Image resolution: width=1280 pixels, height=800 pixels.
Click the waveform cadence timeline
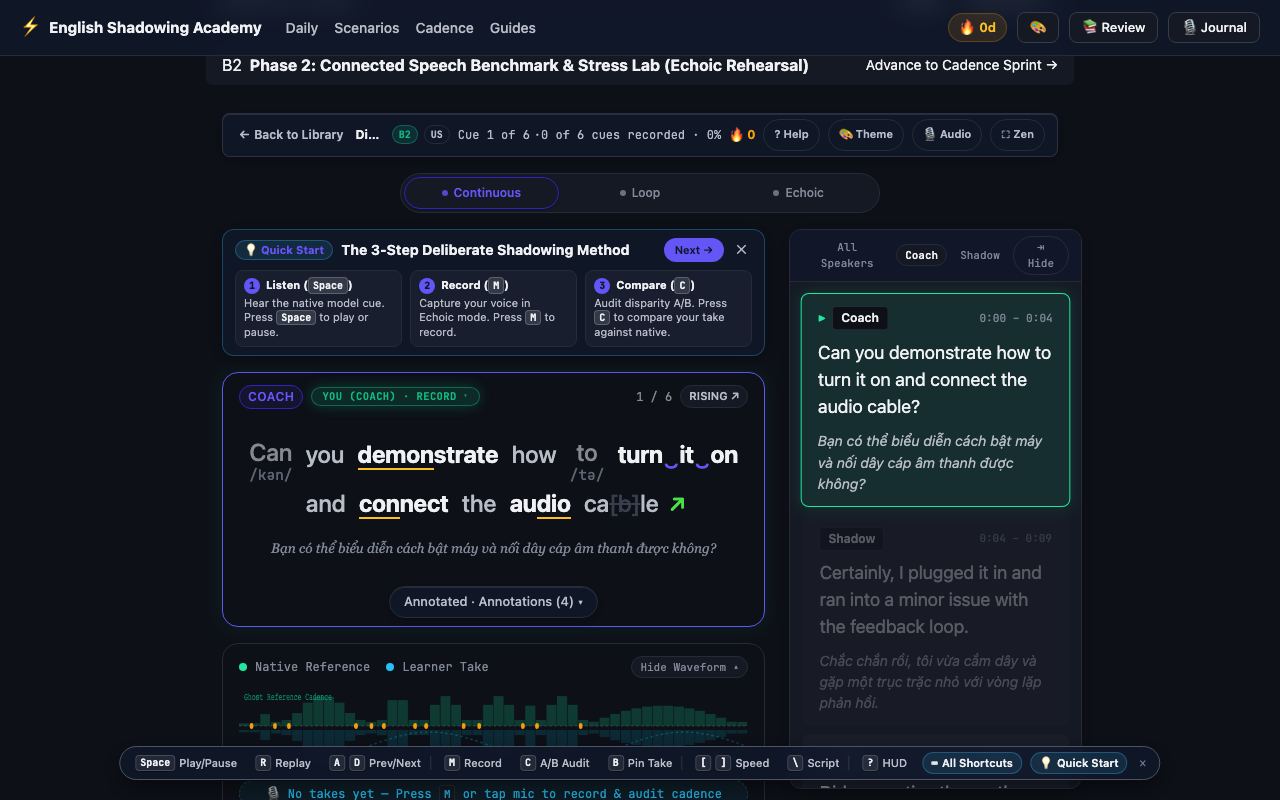point(493,725)
